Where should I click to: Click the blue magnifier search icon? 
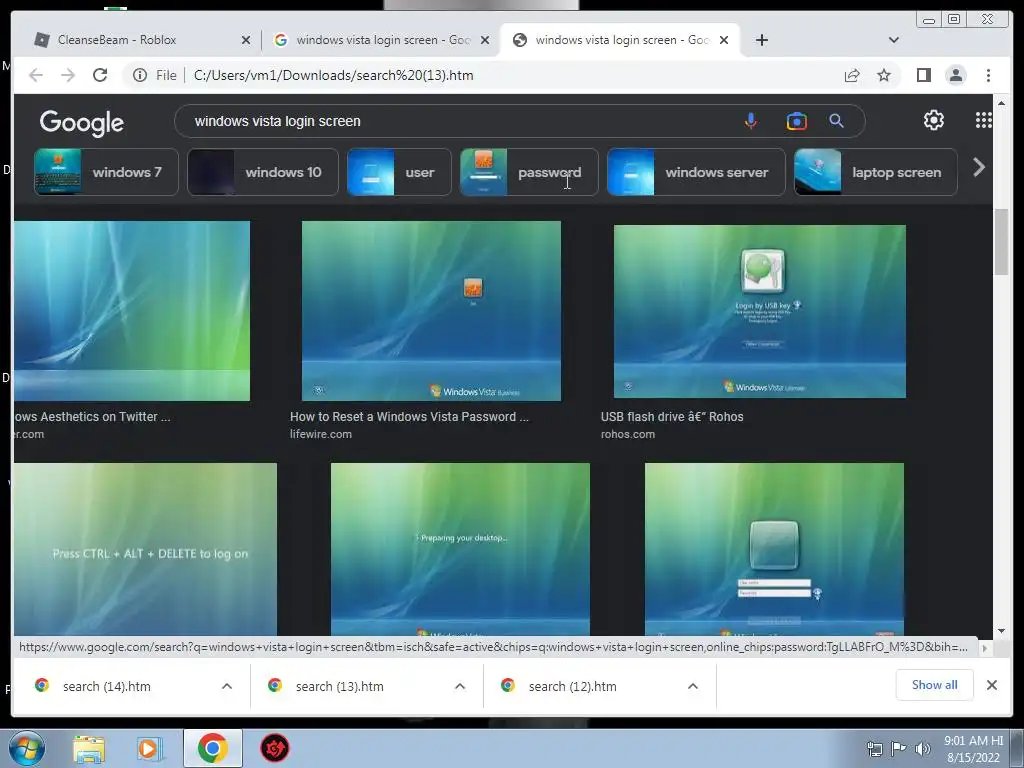[x=837, y=121]
